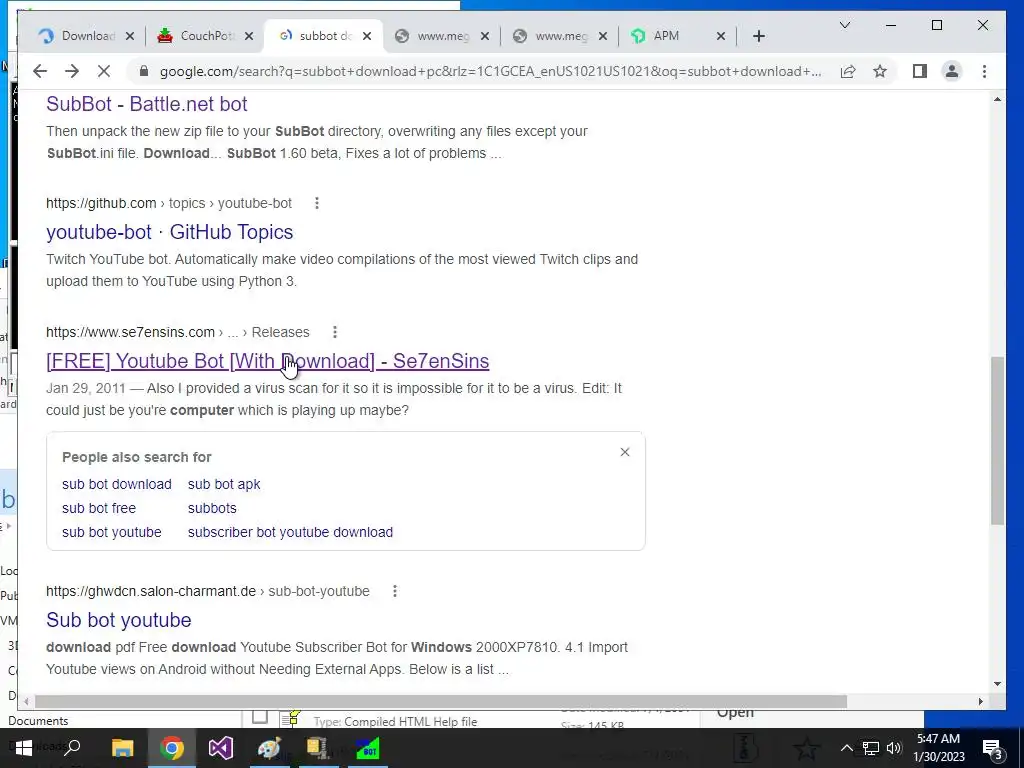The height and width of the screenshot is (768, 1024).
Task: Open network status tray icon
Action: 871,748
